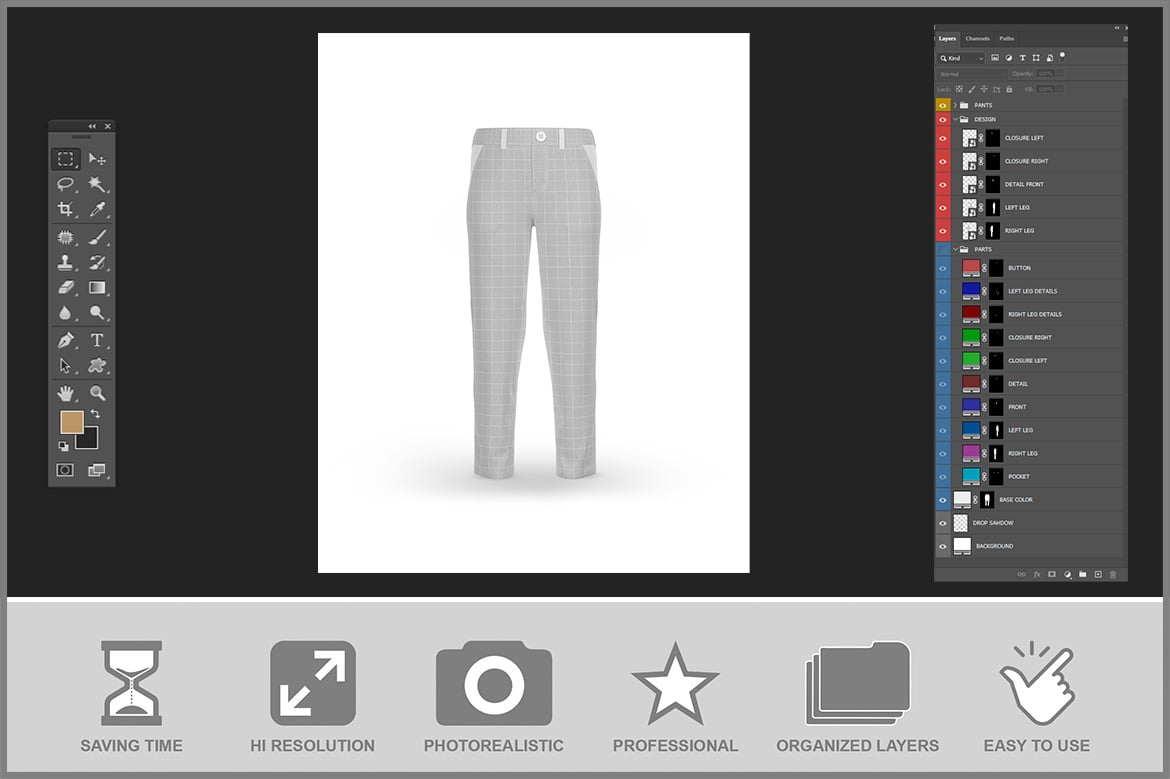
Task: Select the Lasso tool
Action: (66, 184)
